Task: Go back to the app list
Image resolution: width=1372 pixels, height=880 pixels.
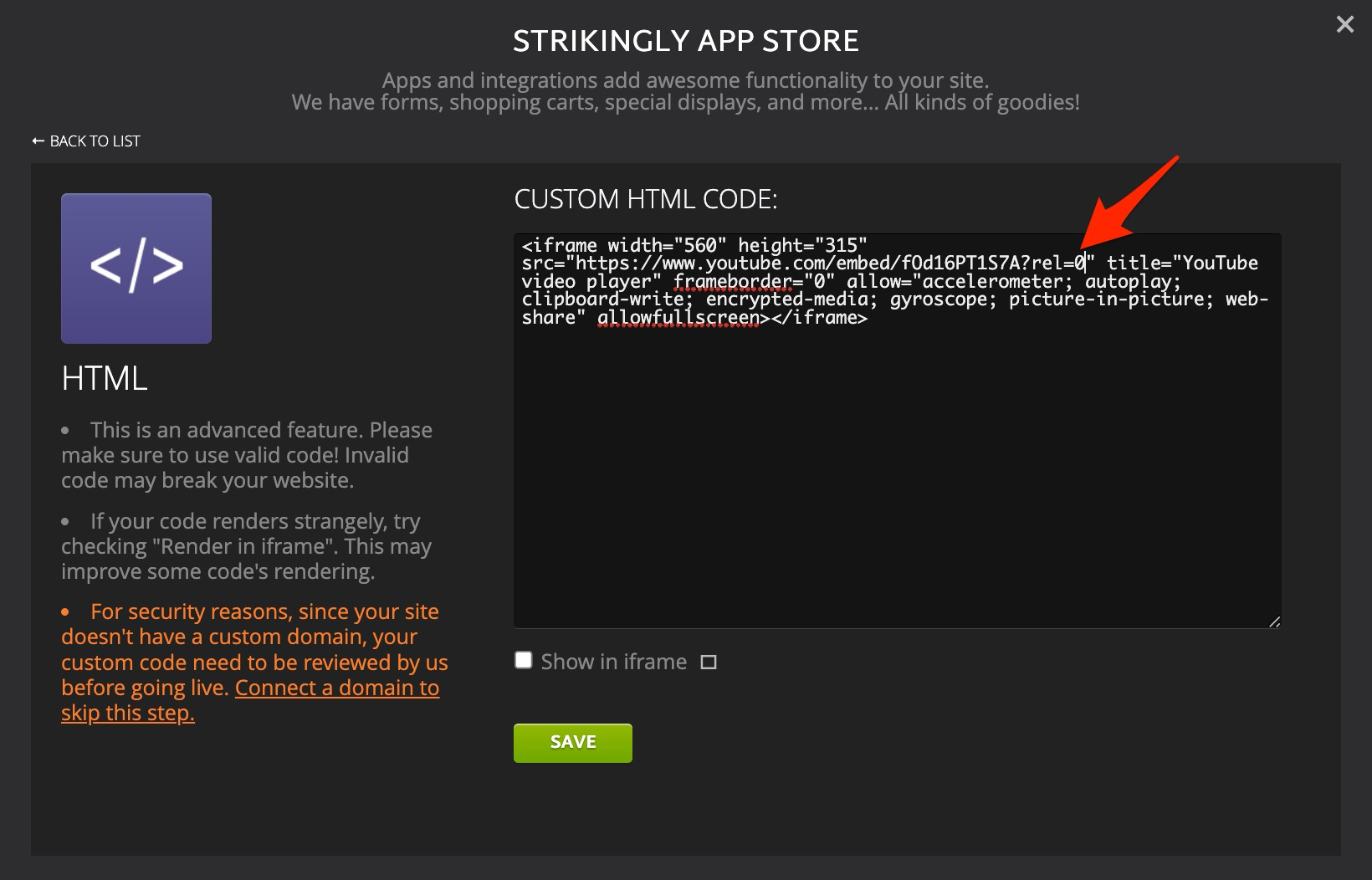Action: 86,141
